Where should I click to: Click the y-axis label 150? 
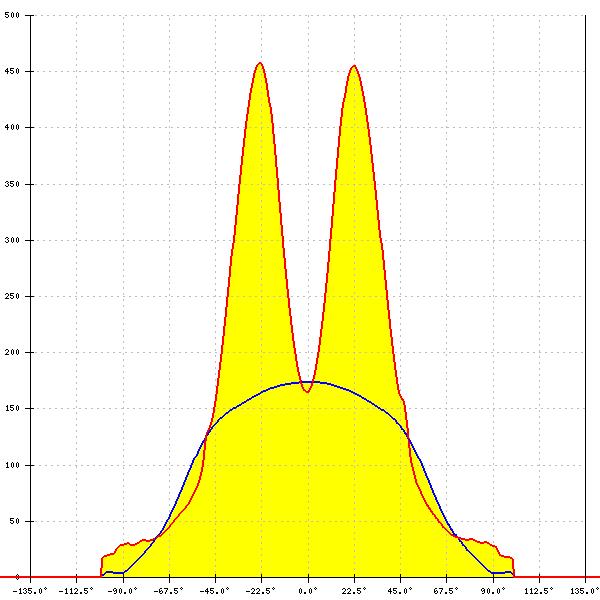11,408
